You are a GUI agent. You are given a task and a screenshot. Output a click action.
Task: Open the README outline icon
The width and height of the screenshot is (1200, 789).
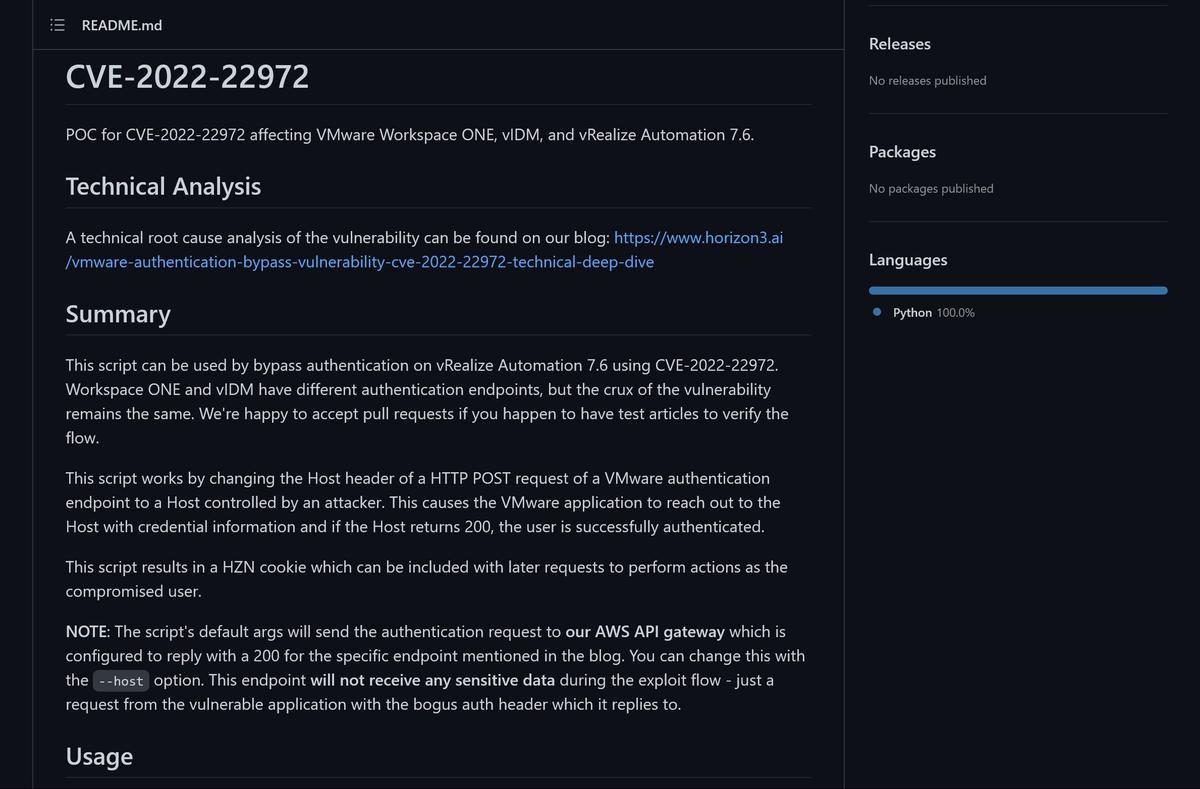click(58, 25)
